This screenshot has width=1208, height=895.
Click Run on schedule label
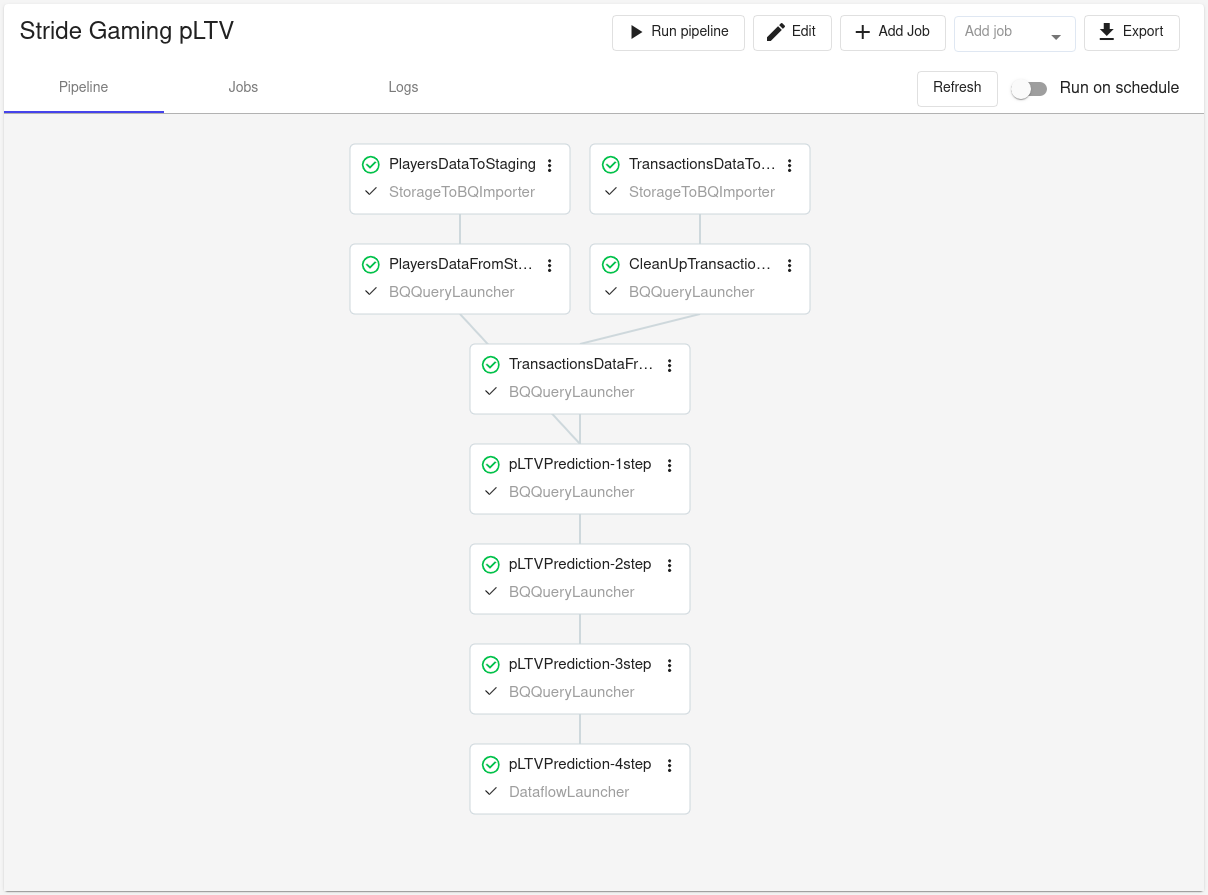pyautogui.click(x=1119, y=88)
